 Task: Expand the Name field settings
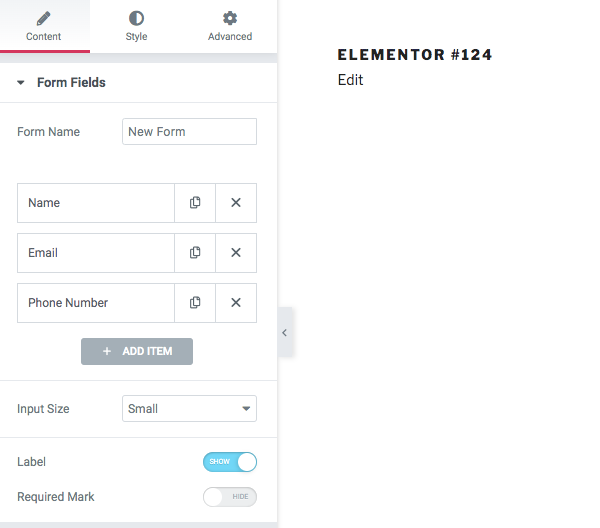[x=96, y=203]
